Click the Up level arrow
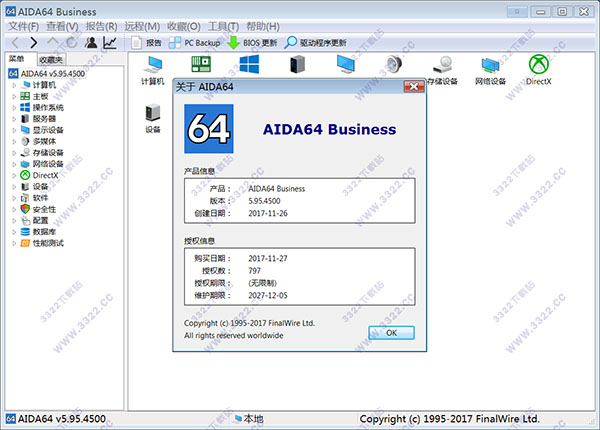 53,41
